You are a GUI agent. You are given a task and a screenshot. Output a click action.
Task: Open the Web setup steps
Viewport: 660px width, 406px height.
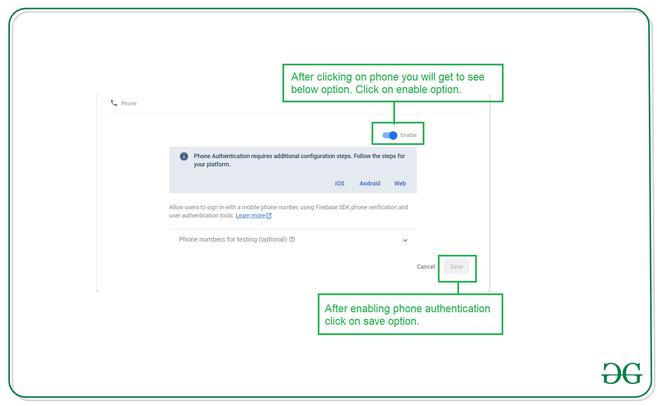point(400,183)
